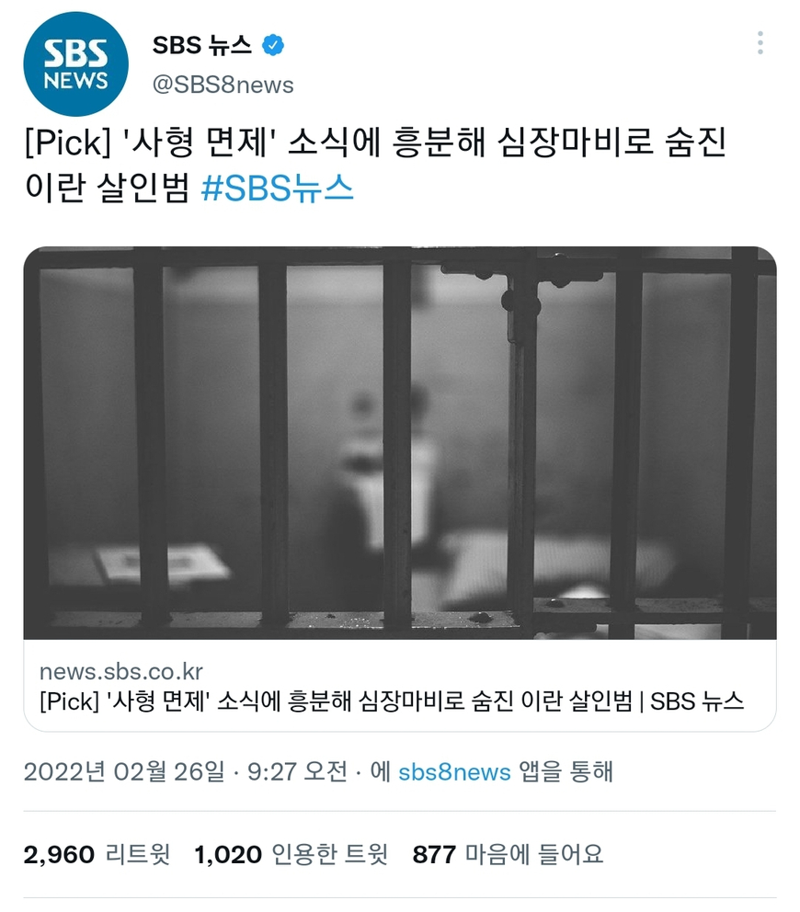Click the news.sbs.co.kr domain link
Screen dimensions: 800x912
pos(121,672)
